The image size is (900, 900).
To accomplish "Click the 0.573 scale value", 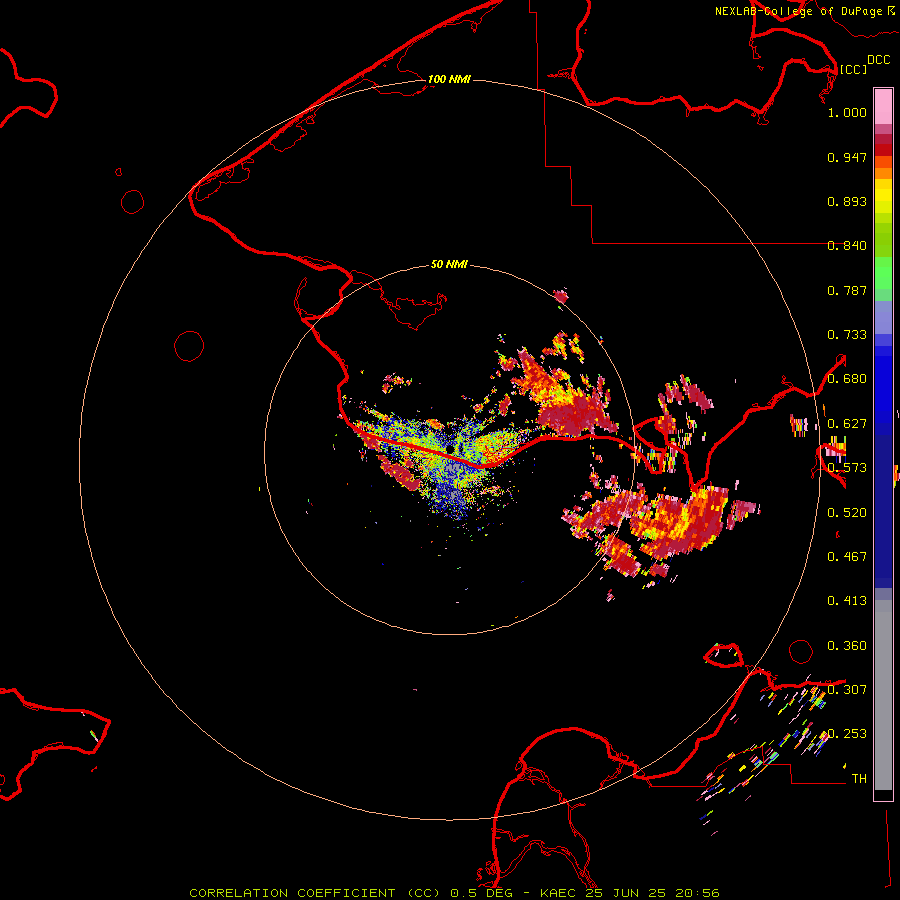I will click(x=847, y=468).
